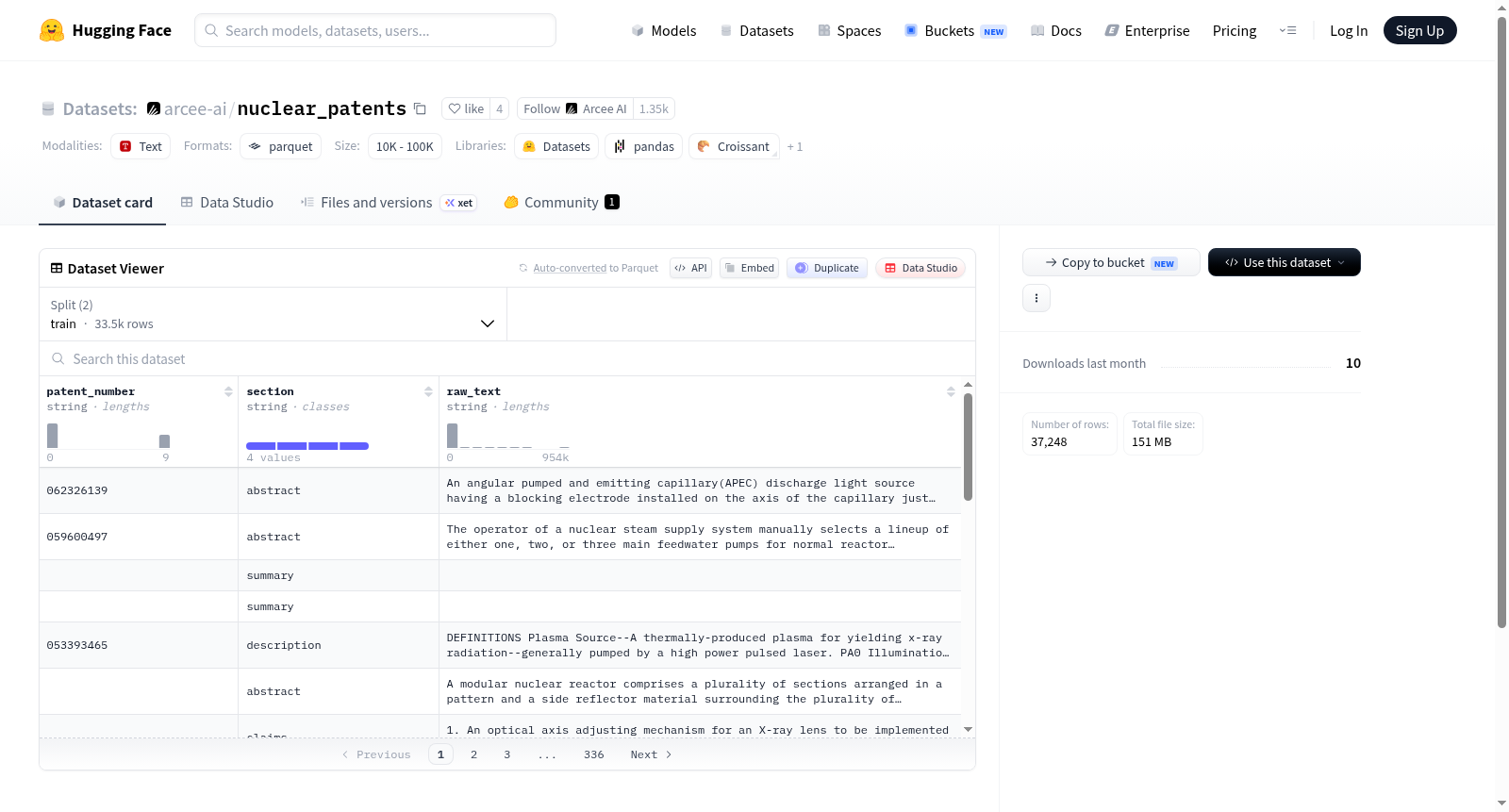Click the Sign Up button
1509x812 pixels.
[x=1419, y=30]
